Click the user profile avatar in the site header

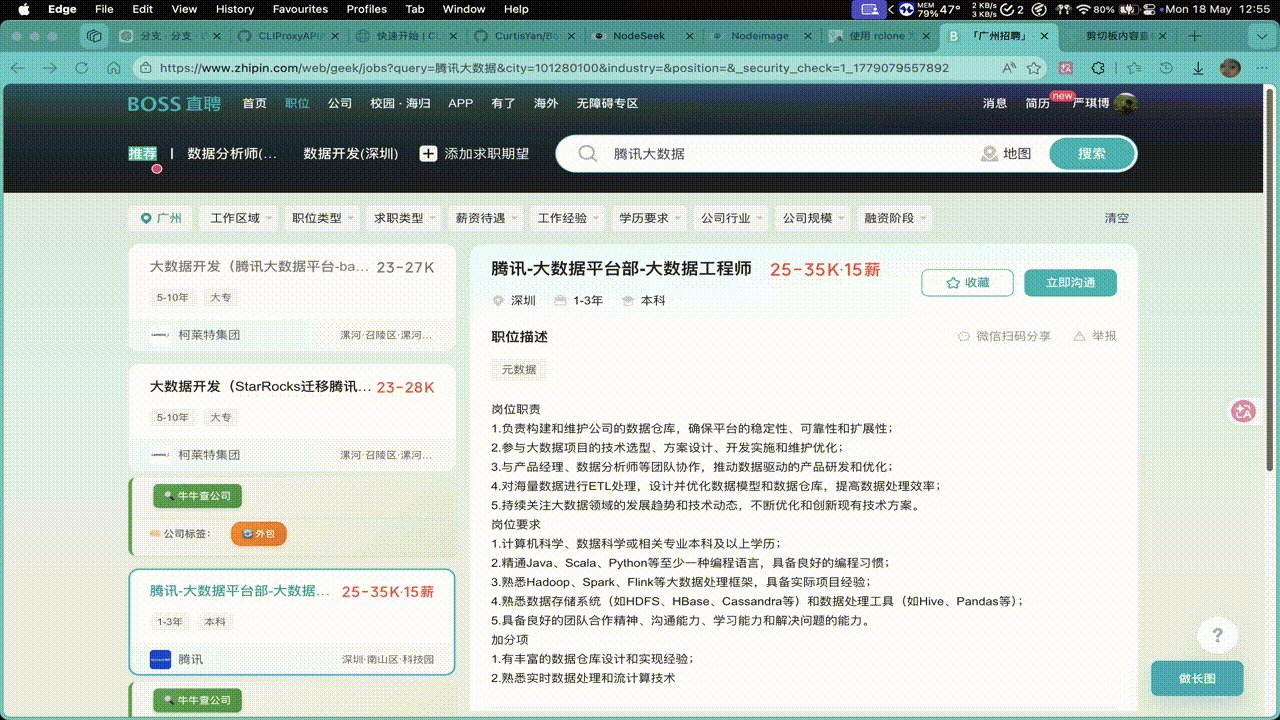click(x=1126, y=104)
